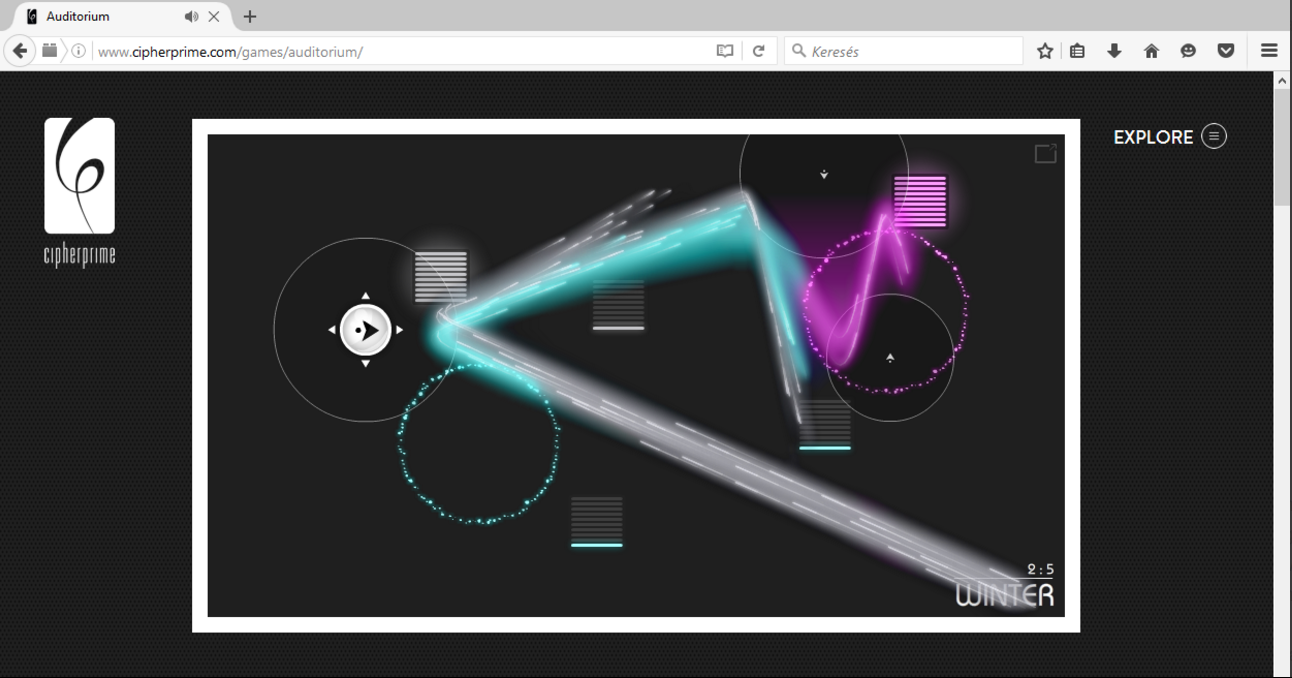Open a new tab with the plus button

point(250,16)
